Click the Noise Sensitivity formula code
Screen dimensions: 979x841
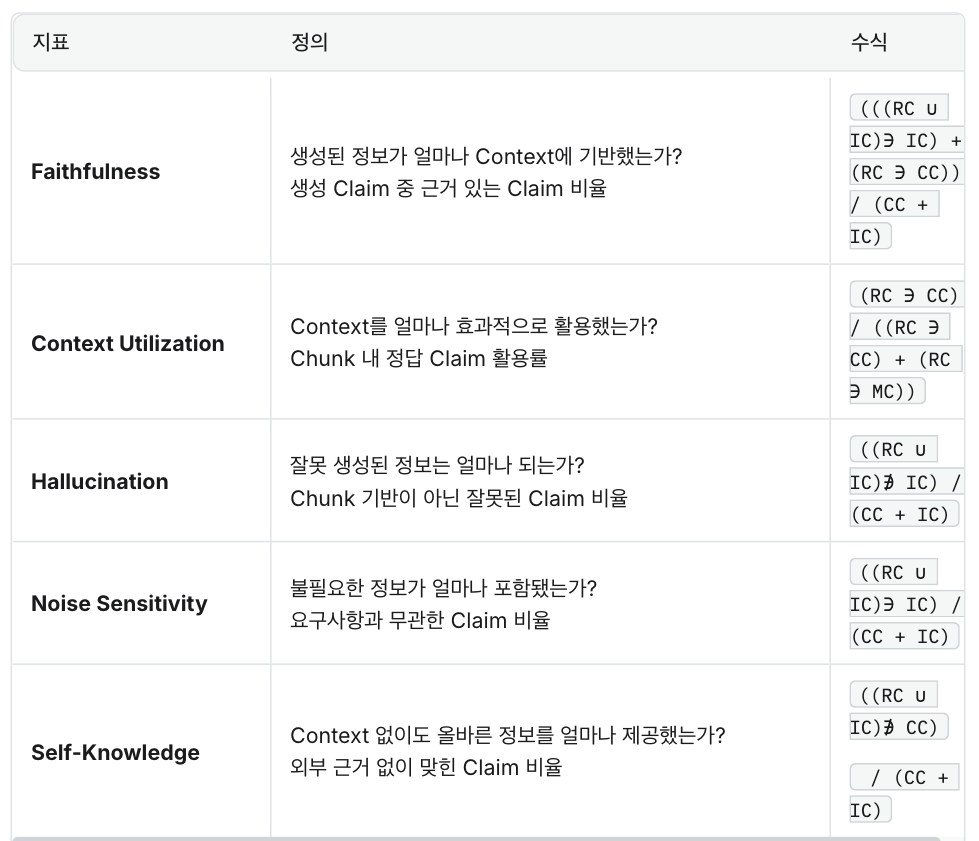pos(904,604)
